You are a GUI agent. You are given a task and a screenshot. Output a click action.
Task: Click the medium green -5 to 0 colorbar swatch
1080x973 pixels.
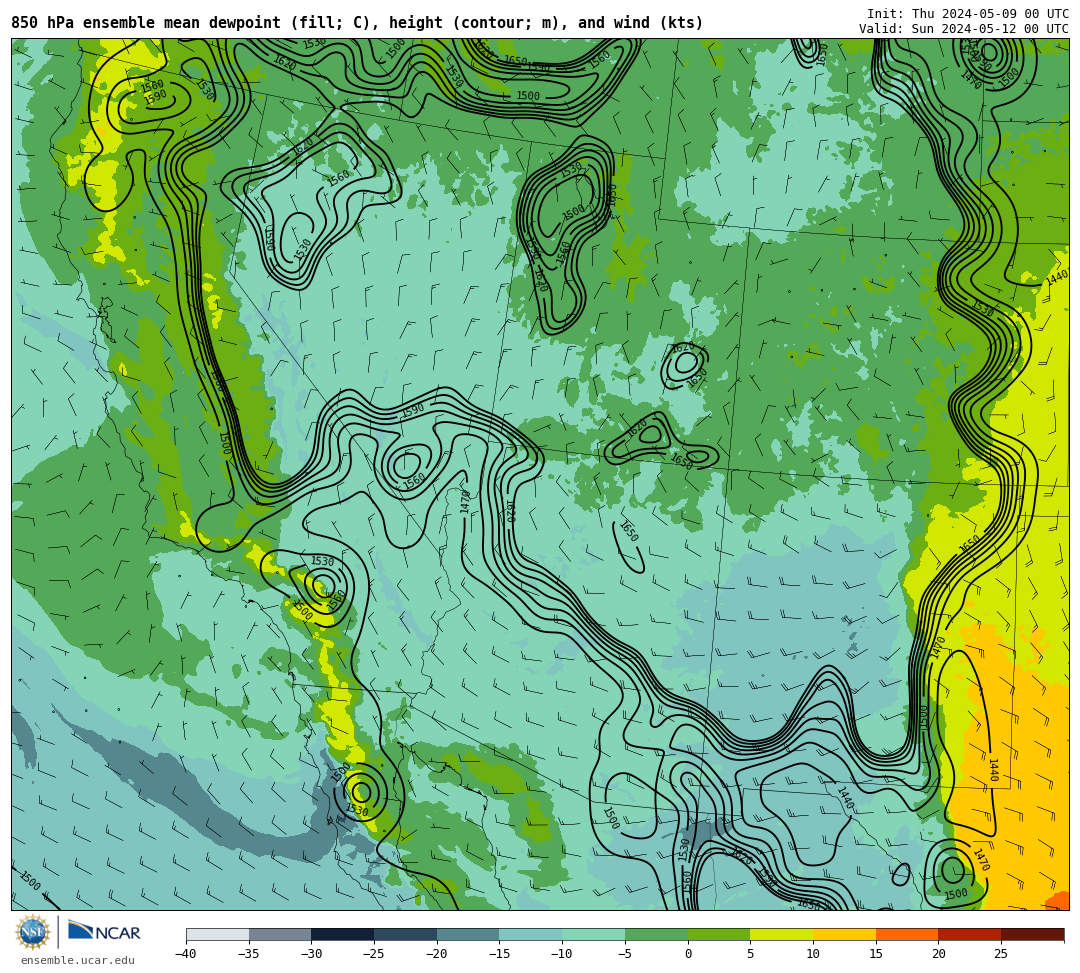click(656, 934)
